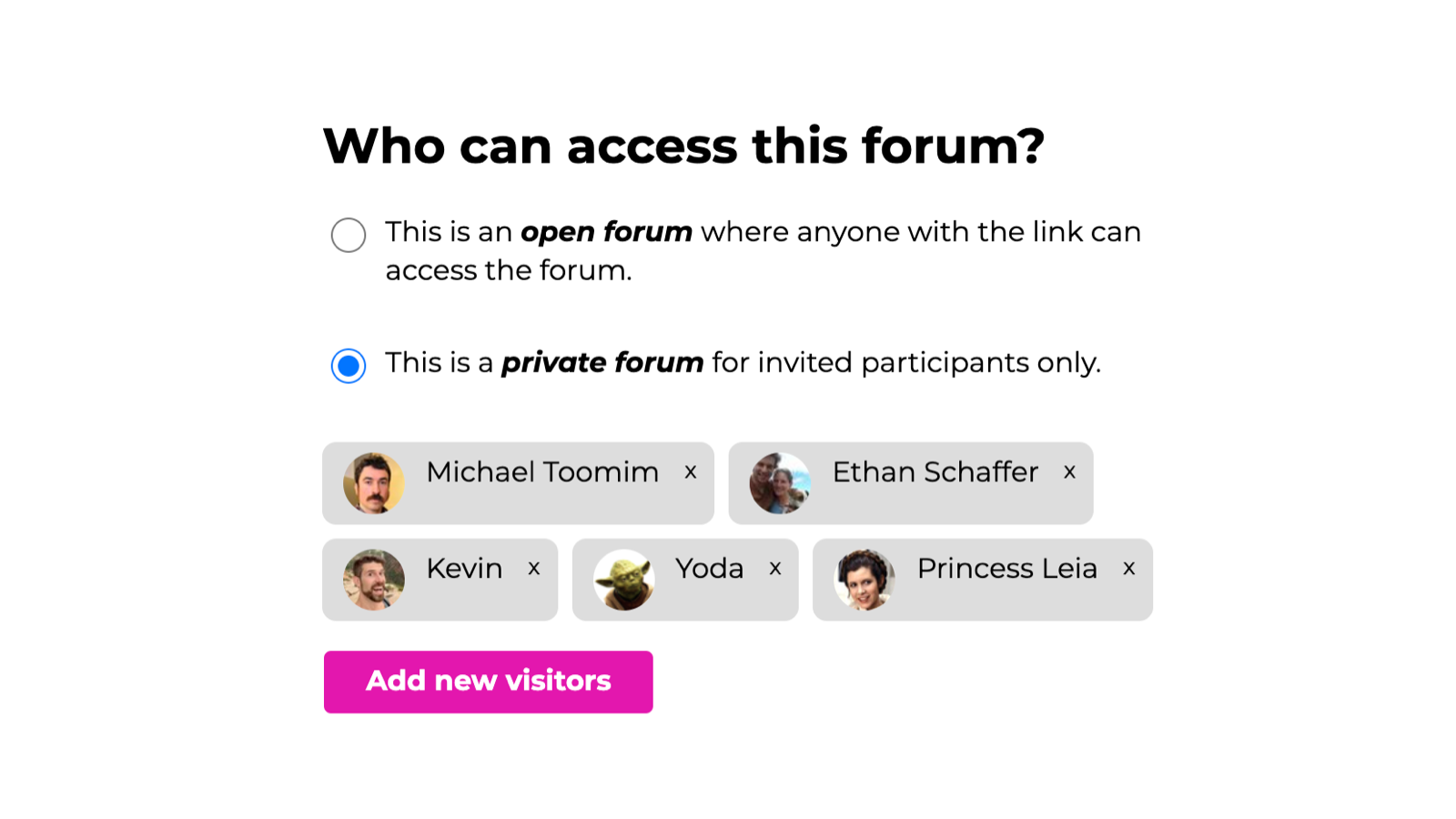The height and width of the screenshot is (819, 1456).
Task: Remove Kevin using the x icon
Action: point(534,569)
